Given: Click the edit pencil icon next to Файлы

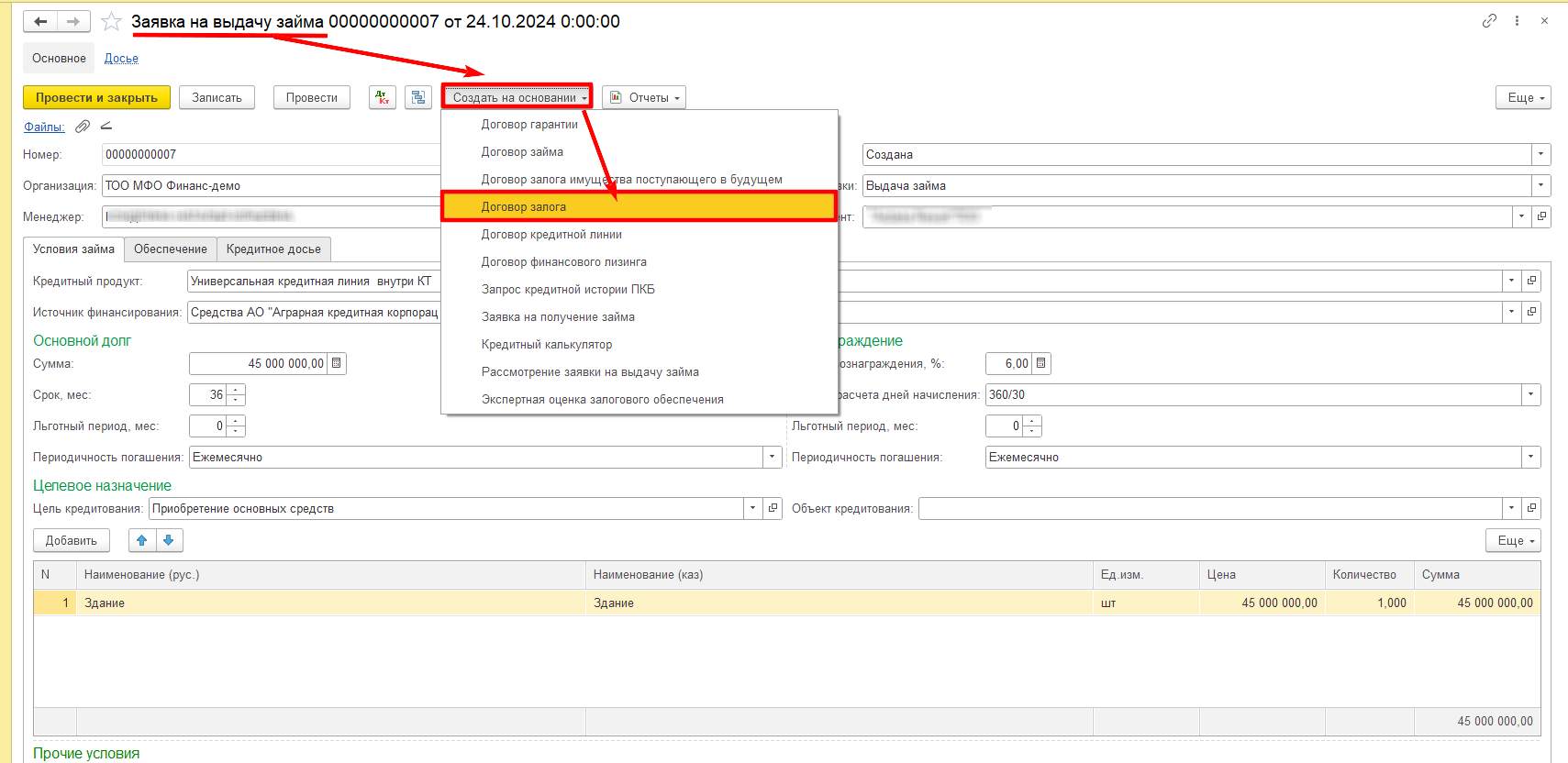Looking at the screenshot, I should (106, 127).
